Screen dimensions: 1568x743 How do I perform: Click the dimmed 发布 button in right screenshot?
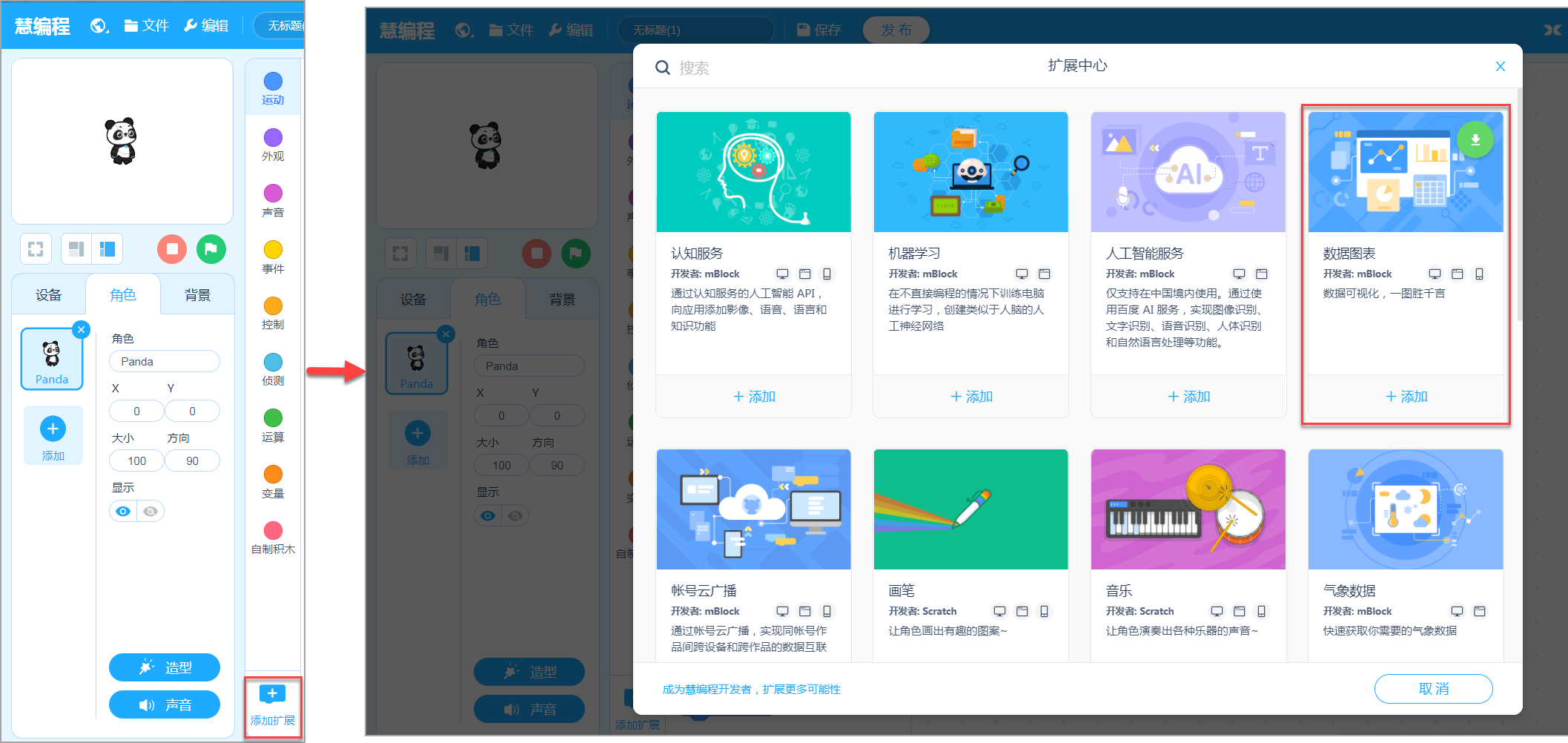point(896,30)
